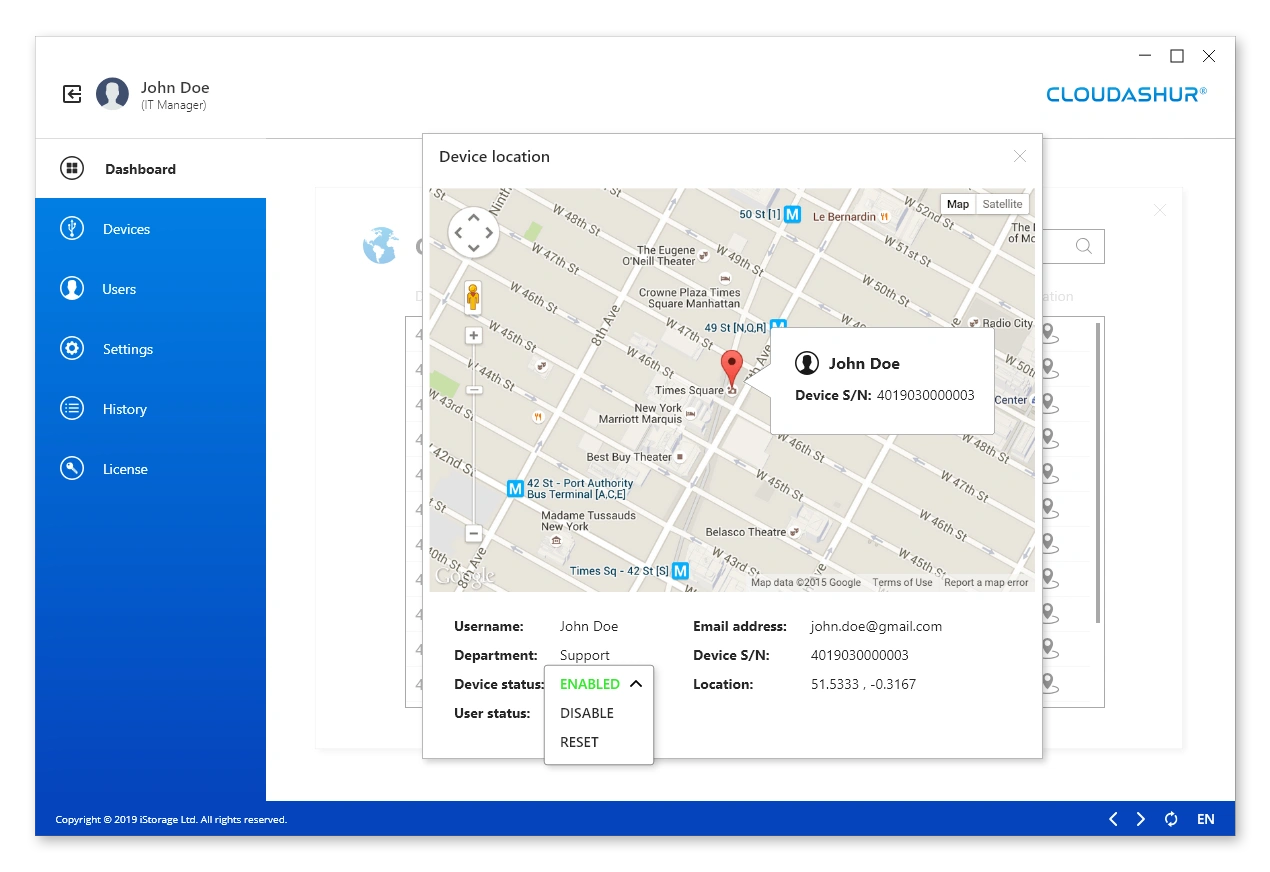
Task: Click the Settings gear icon in sidebar
Action: [72, 349]
